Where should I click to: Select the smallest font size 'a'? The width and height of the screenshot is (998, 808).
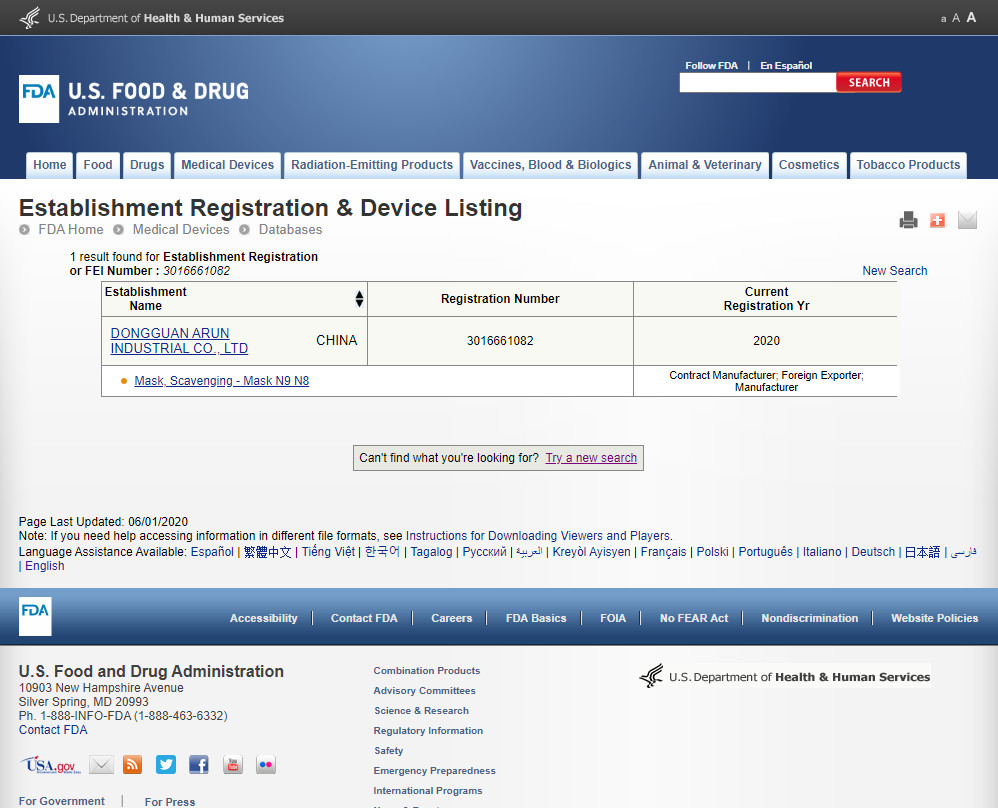943,19
